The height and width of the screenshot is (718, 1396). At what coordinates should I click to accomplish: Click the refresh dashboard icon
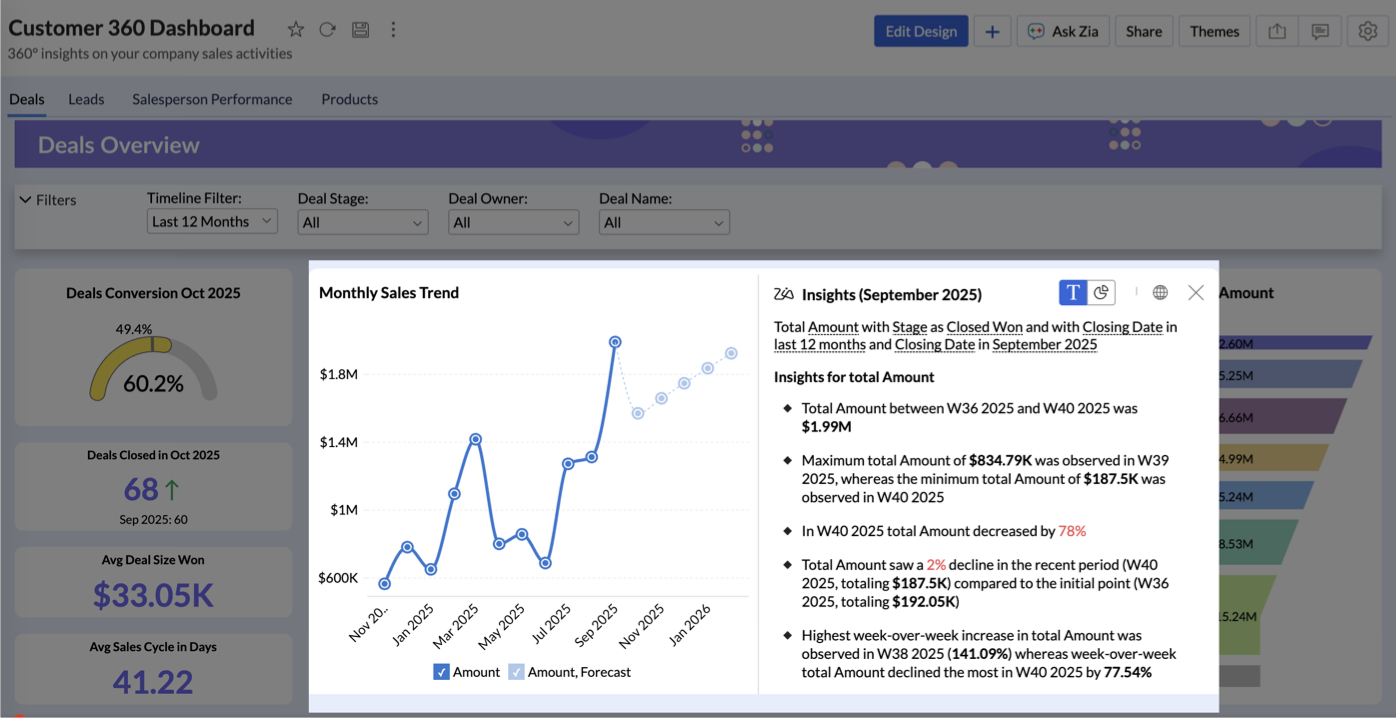pyautogui.click(x=327, y=30)
